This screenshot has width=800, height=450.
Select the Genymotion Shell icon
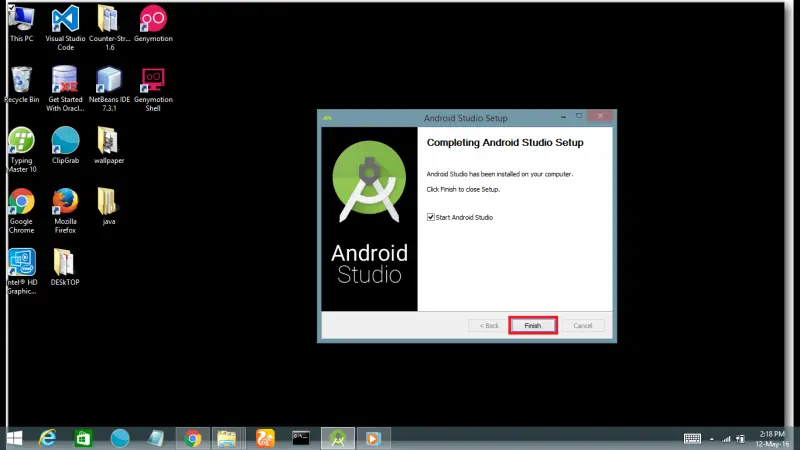(153, 89)
